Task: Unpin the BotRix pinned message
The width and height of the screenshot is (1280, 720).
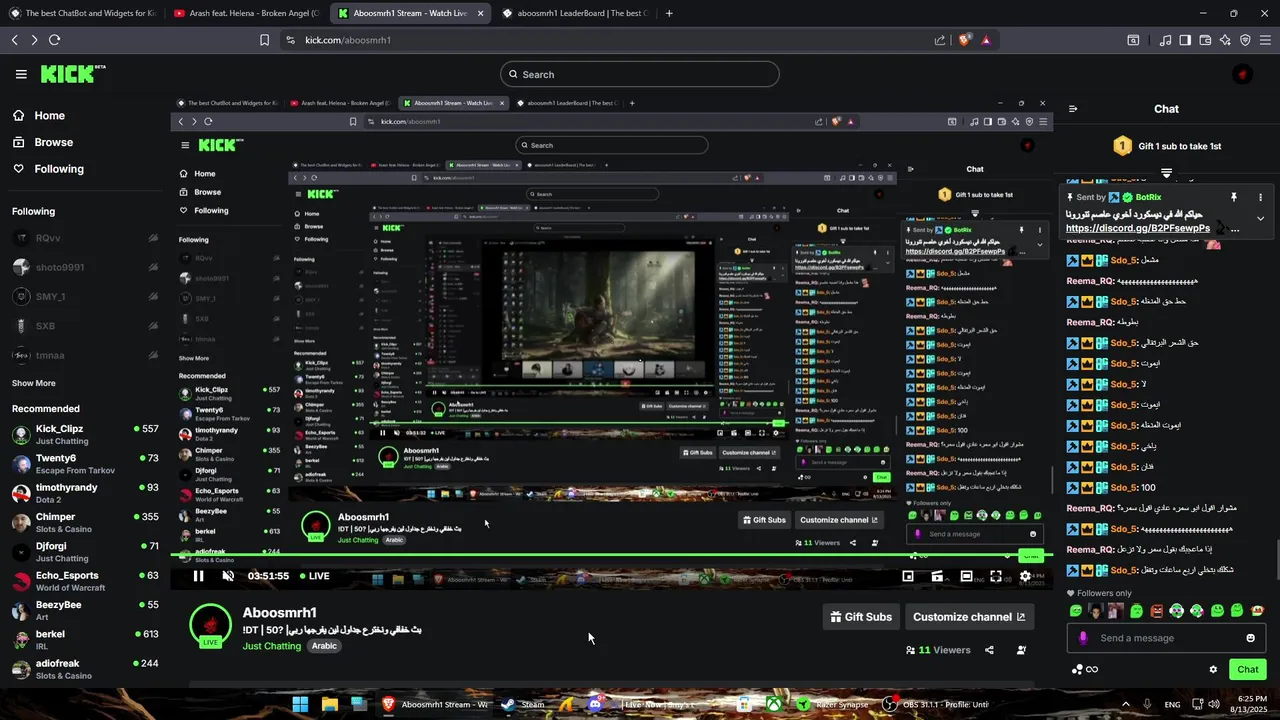Action: [1234, 197]
